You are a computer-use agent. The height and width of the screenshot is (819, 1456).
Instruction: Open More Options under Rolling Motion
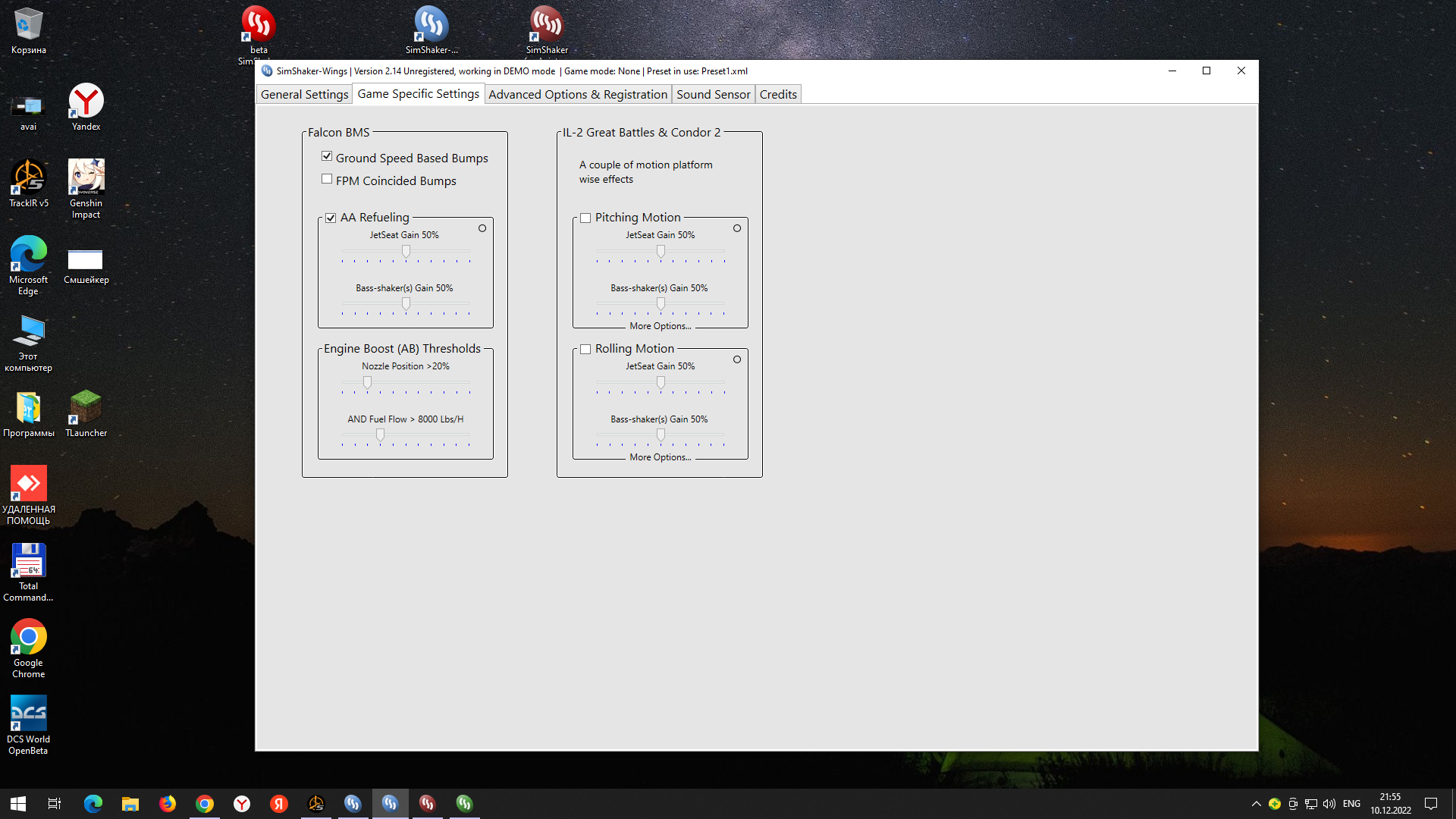[660, 457]
